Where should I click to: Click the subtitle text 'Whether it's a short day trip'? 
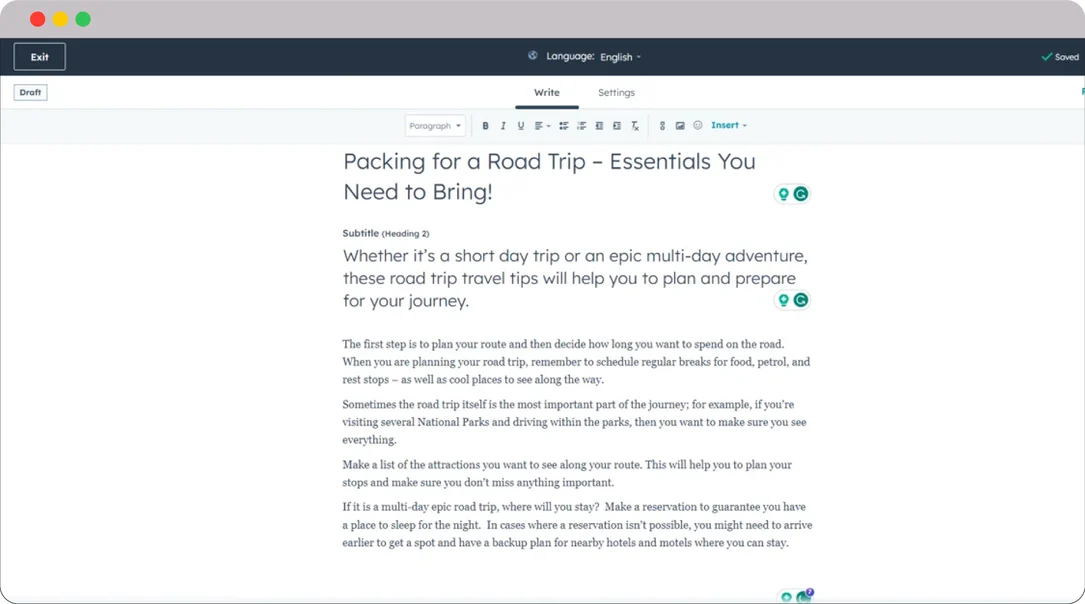pyautogui.click(x=575, y=278)
